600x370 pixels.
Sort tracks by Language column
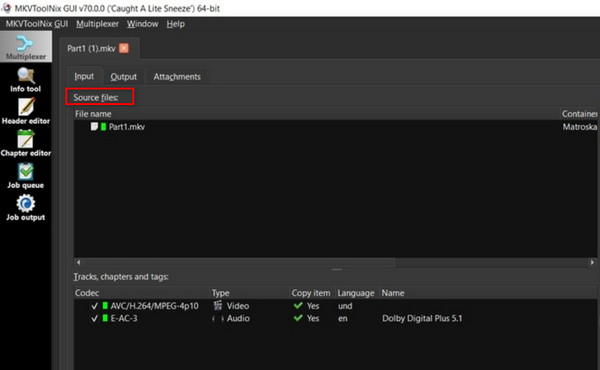pyautogui.click(x=357, y=293)
